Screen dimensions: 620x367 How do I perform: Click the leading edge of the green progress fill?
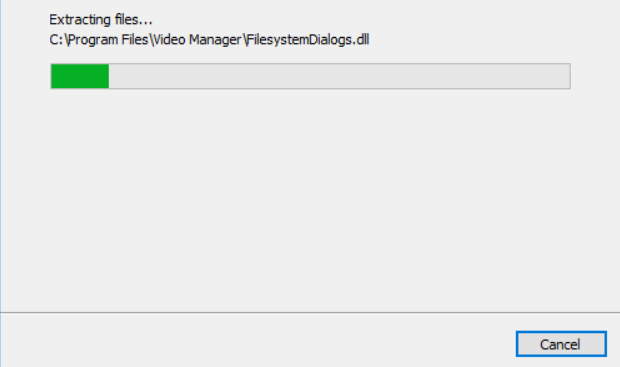[x=108, y=76]
